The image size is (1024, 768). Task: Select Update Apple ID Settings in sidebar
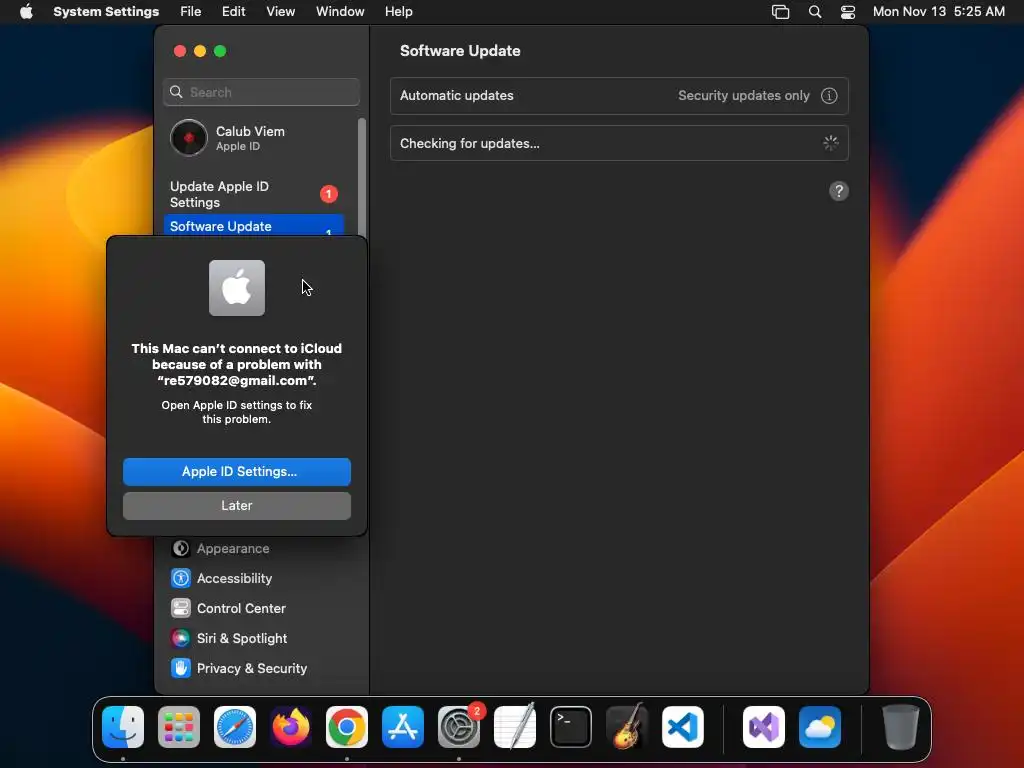pyautogui.click(x=253, y=194)
